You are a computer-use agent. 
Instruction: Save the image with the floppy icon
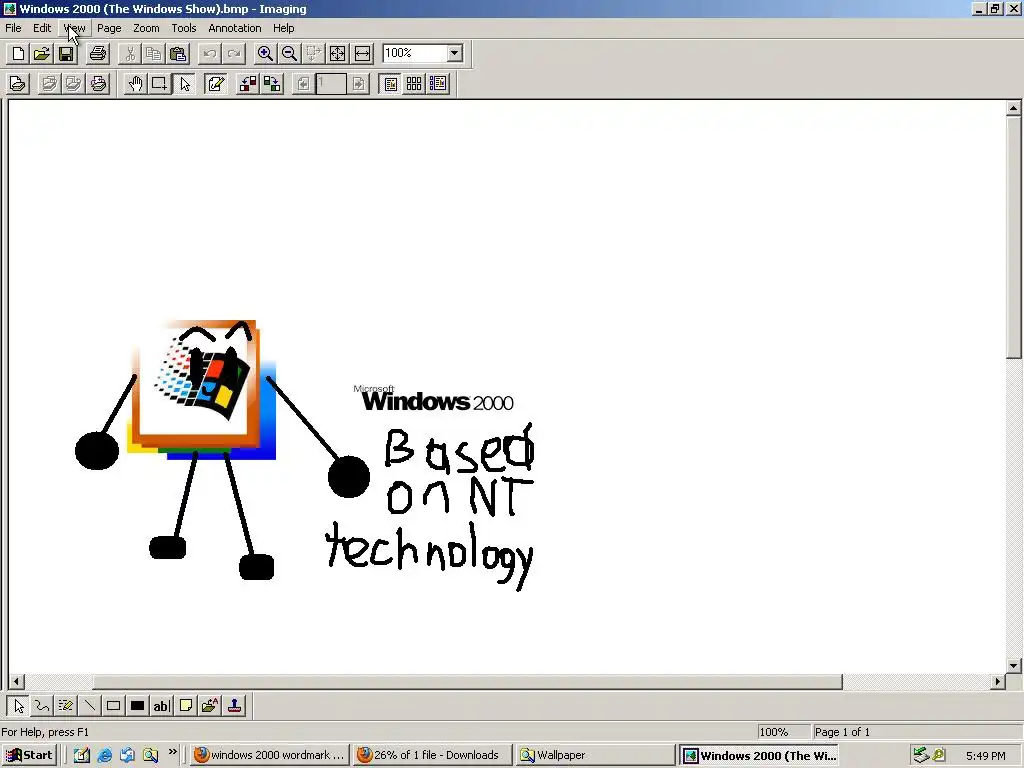tap(66, 54)
